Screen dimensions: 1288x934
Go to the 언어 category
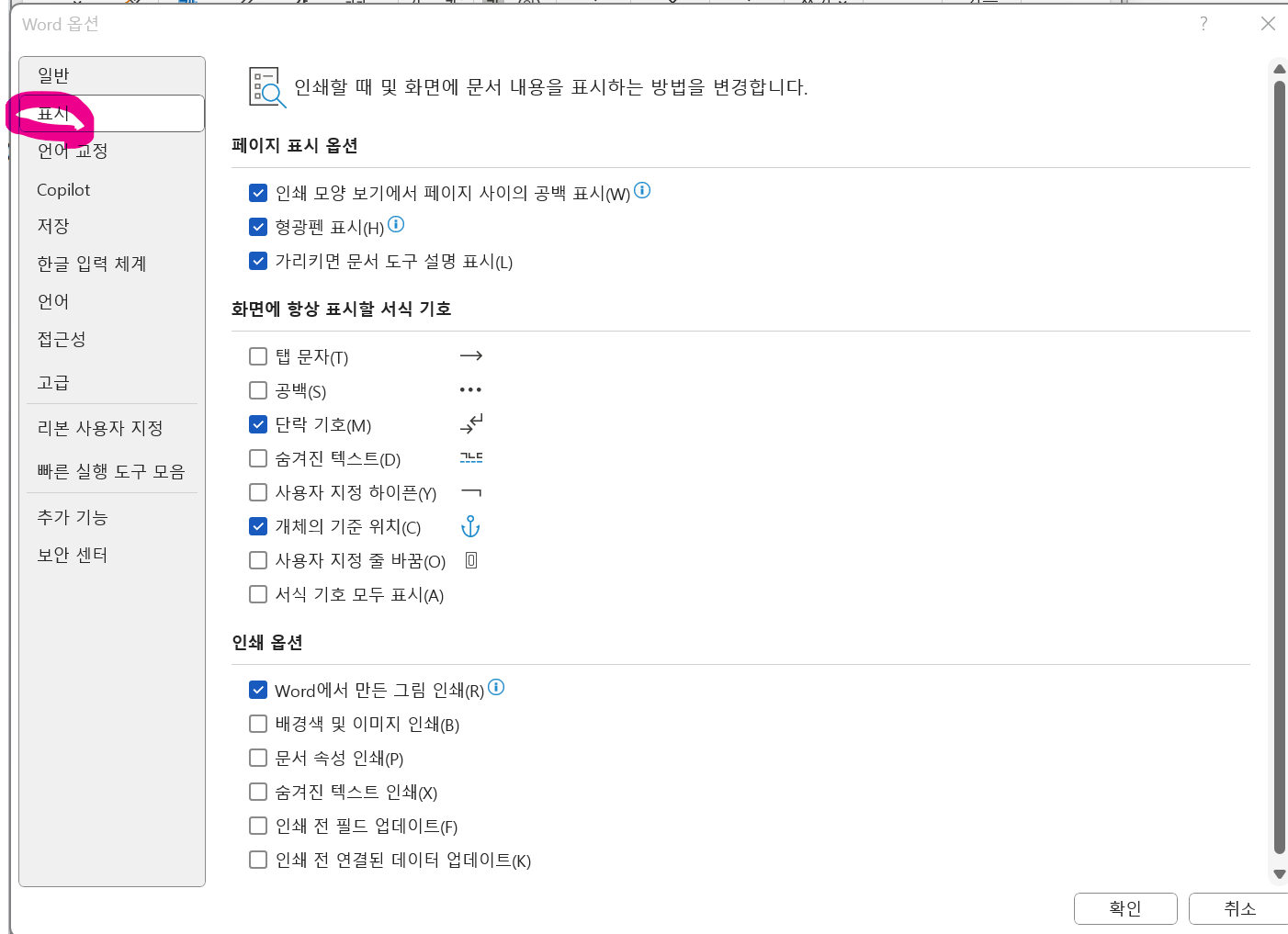111,301
